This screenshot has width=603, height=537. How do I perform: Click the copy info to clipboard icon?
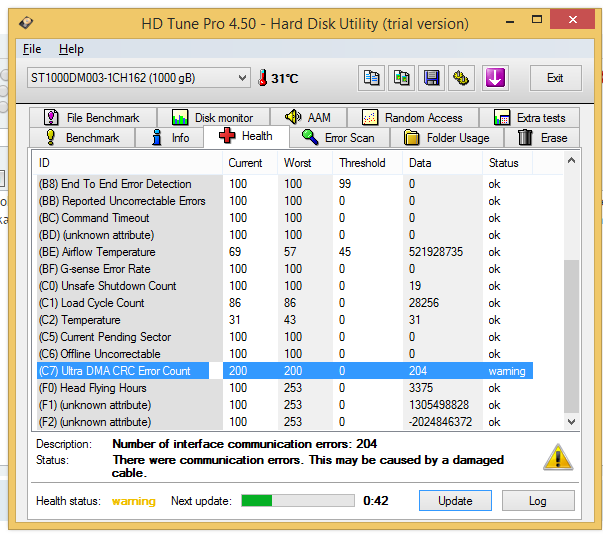click(x=371, y=78)
